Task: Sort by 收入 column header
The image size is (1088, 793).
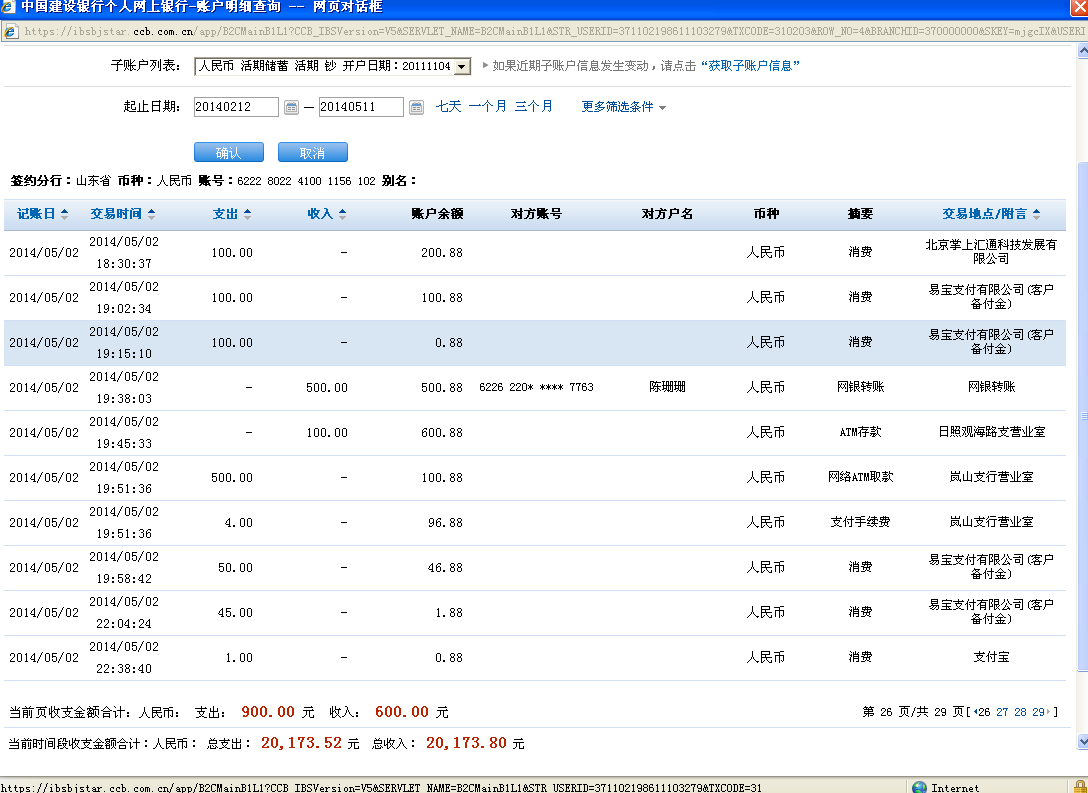Action: pyautogui.click(x=320, y=214)
